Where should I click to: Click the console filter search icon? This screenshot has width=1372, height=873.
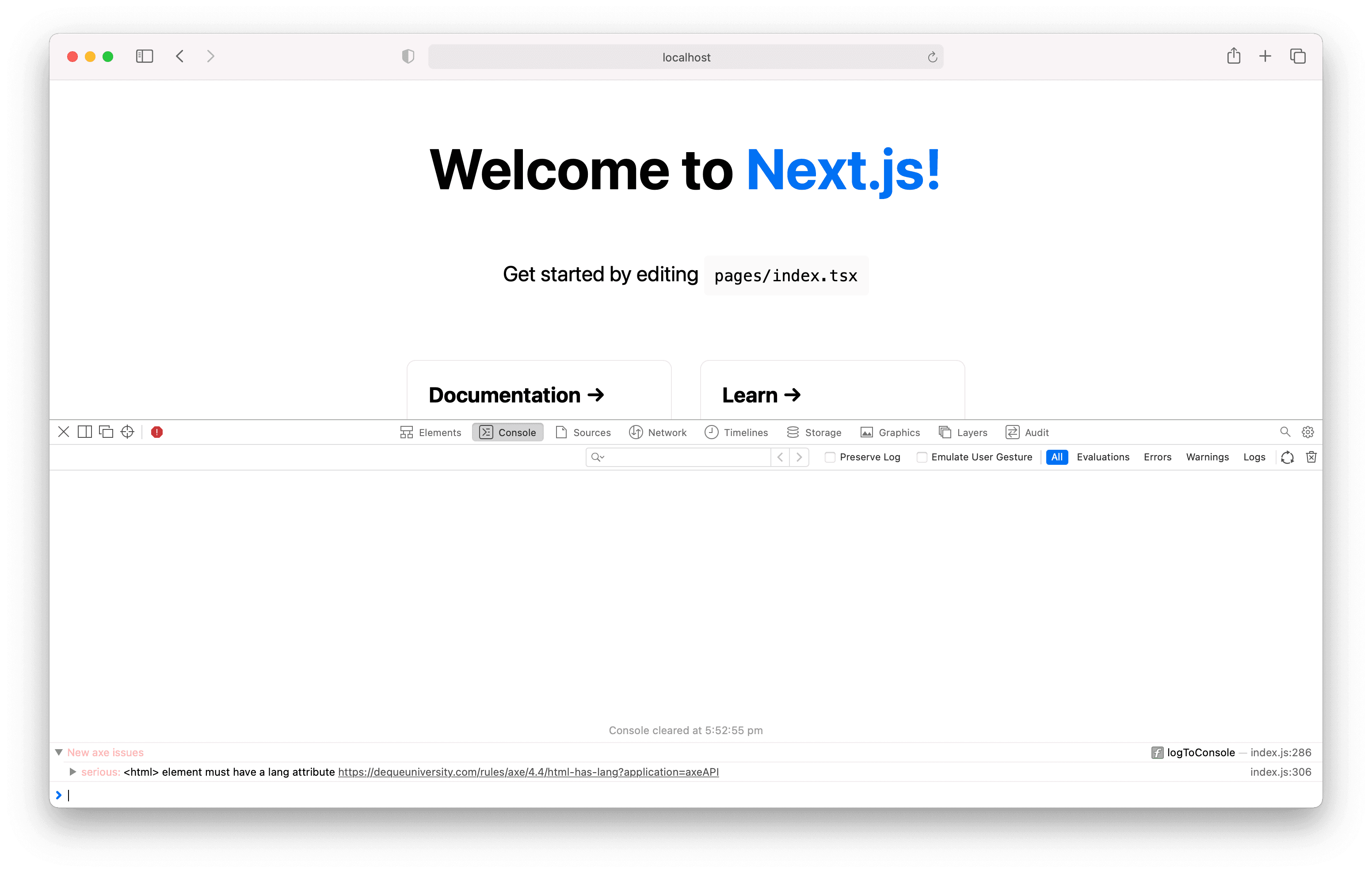pyautogui.click(x=597, y=457)
